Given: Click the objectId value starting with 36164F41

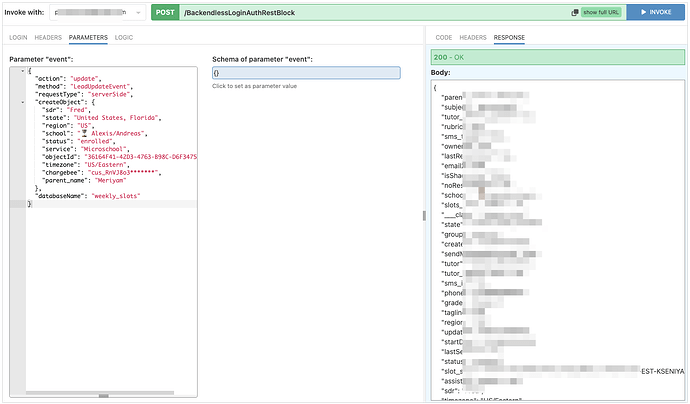Looking at the screenshot, I should [140, 157].
